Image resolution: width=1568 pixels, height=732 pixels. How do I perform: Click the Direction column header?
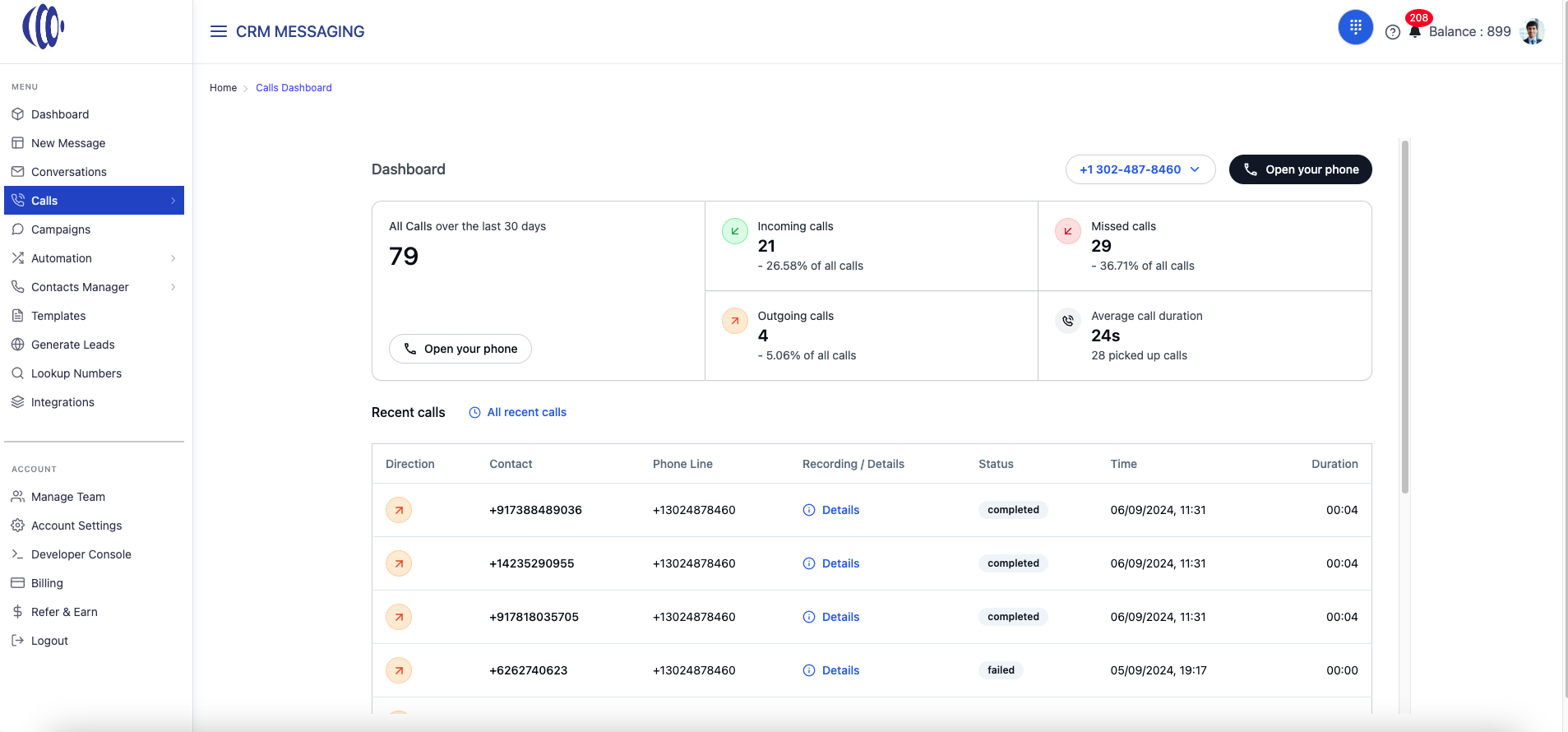(410, 464)
